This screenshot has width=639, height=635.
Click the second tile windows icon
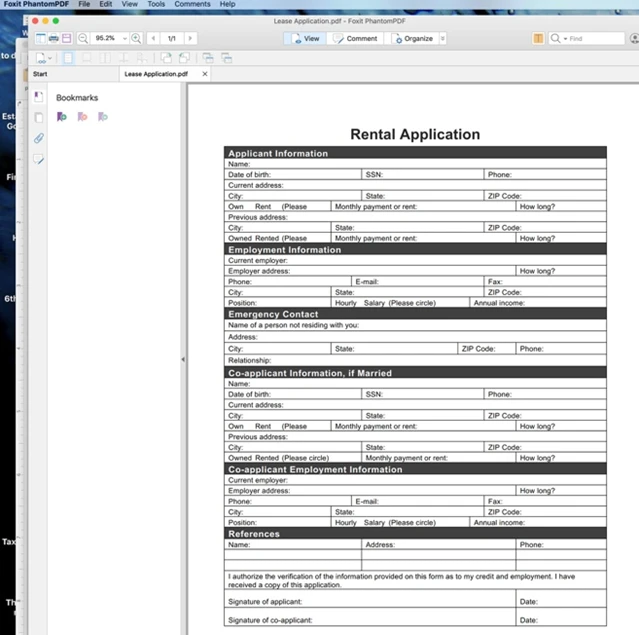click(226, 58)
